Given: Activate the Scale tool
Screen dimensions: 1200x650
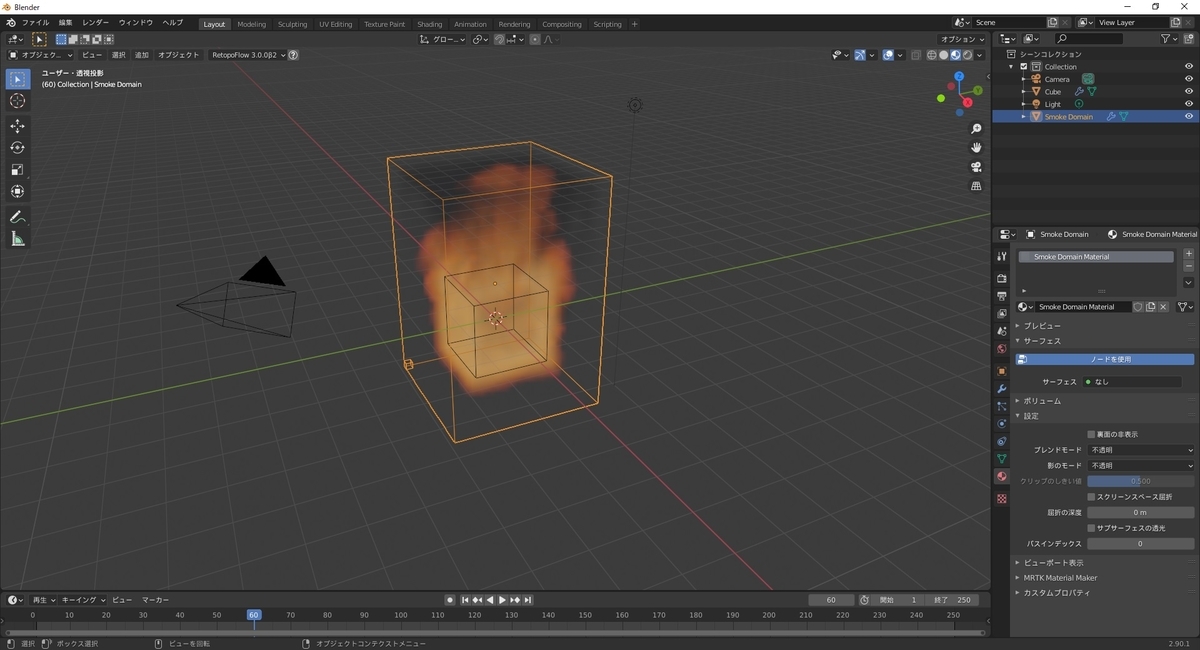Looking at the screenshot, I should (x=18, y=170).
